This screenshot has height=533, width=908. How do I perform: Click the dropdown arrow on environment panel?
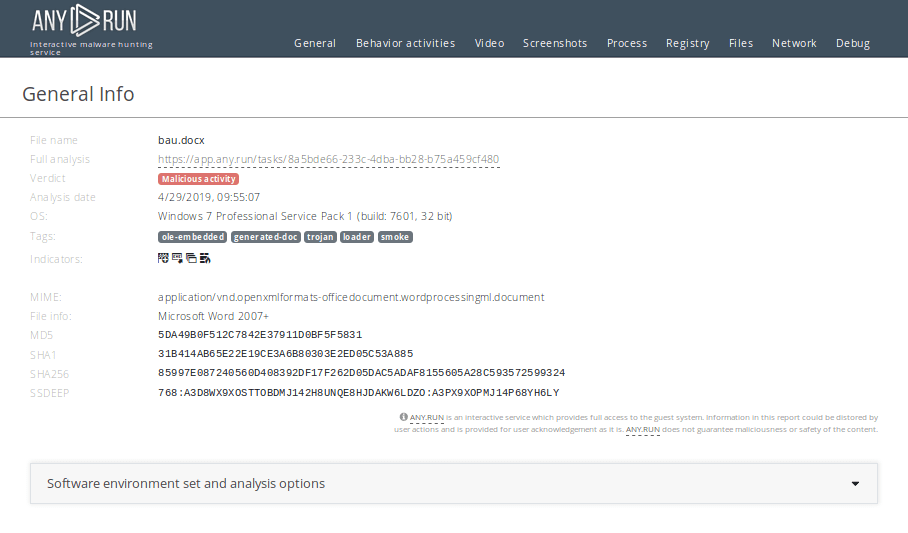tap(855, 483)
